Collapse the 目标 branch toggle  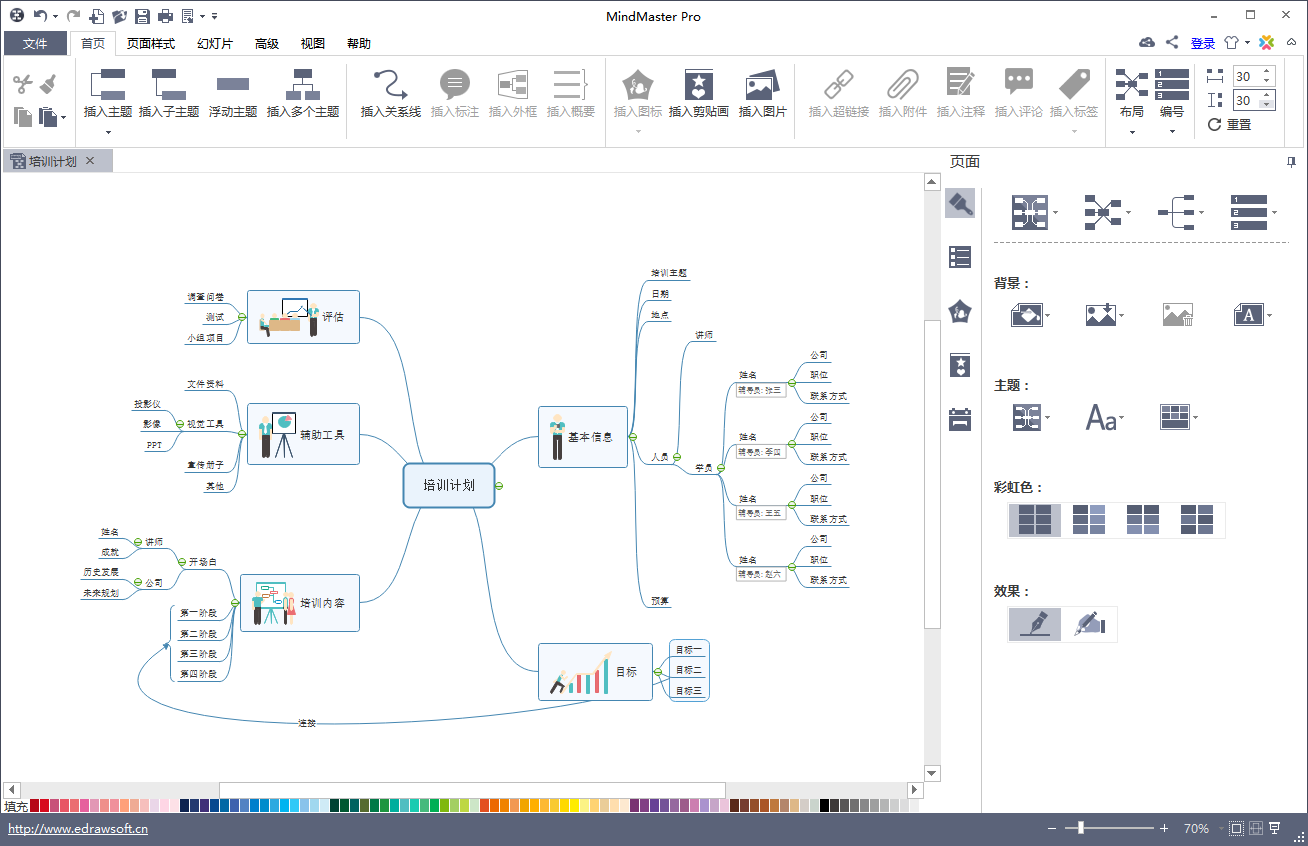coord(658,672)
